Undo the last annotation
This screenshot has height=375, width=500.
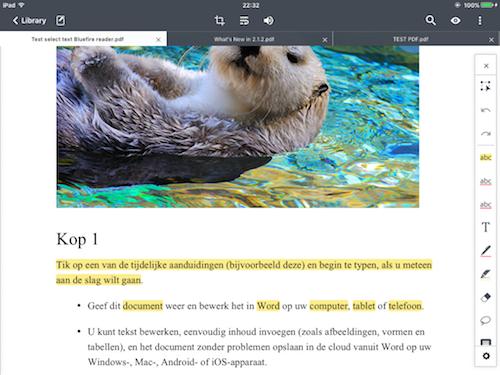tap(486, 110)
